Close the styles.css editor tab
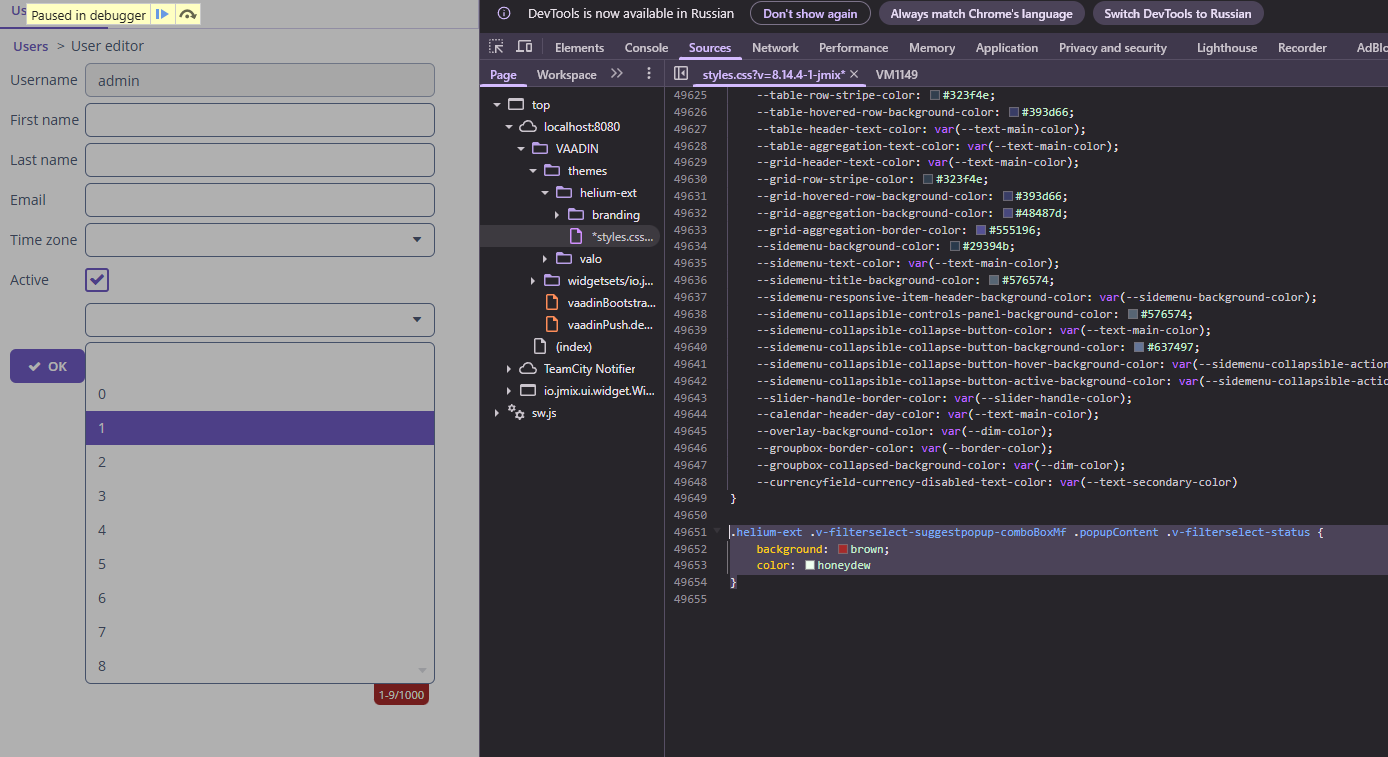This screenshot has height=757, width=1388. [x=854, y=74]
